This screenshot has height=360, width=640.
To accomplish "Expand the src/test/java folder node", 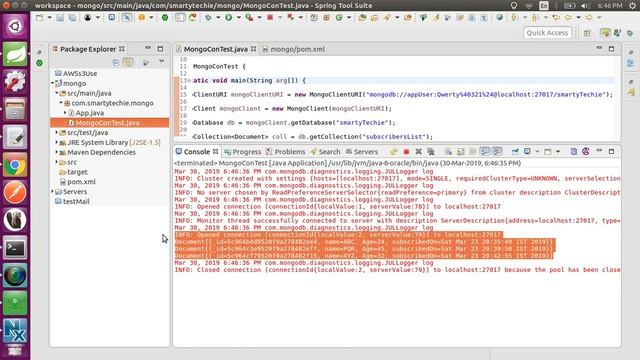I will click(57, 132).
